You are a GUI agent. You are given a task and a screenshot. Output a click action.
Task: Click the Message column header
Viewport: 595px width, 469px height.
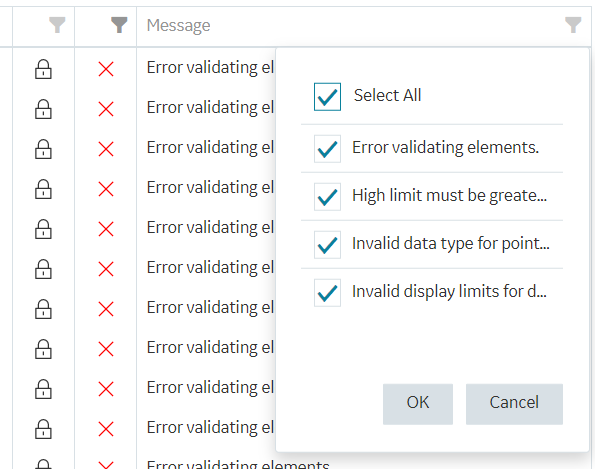pos(178,25)
